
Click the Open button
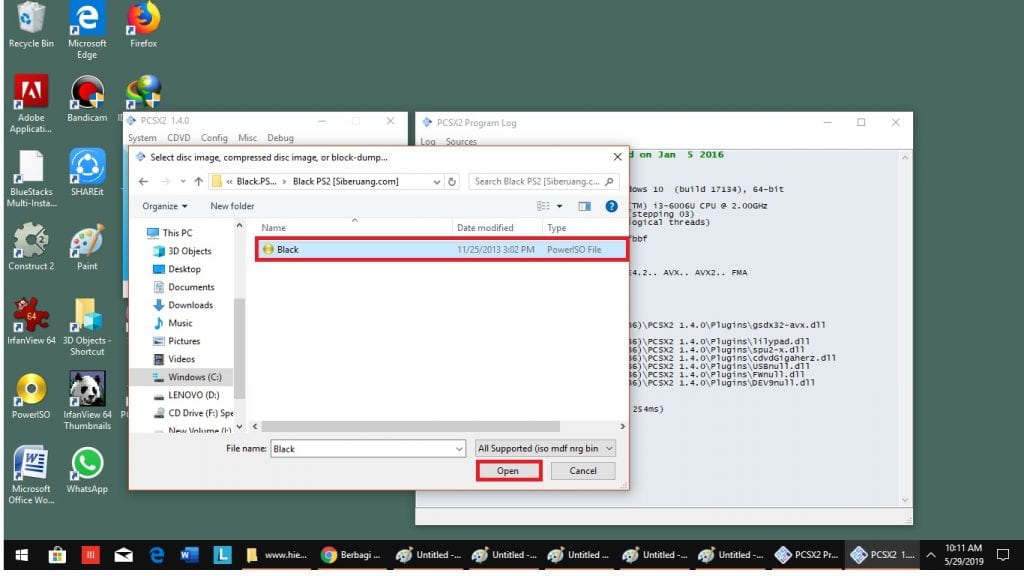508,471
